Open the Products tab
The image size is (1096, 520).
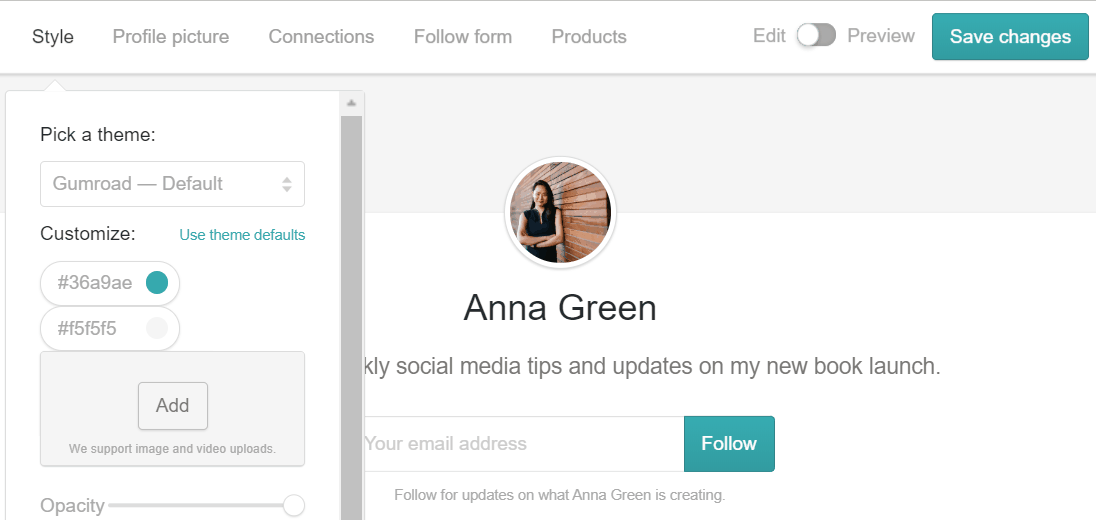point(589,36)
